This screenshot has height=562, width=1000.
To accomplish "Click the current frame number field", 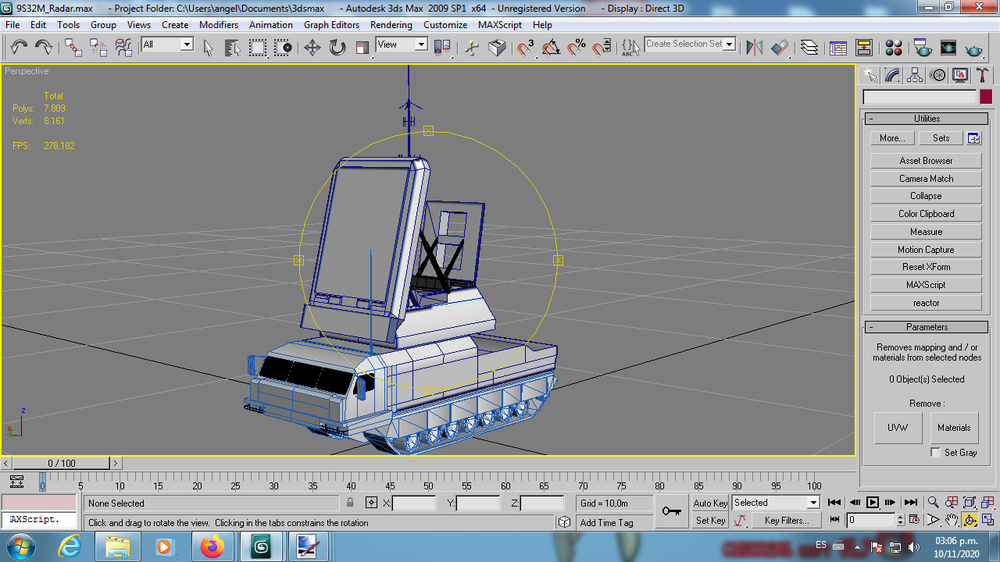I will pyautogui.click(x=871, y=520).
